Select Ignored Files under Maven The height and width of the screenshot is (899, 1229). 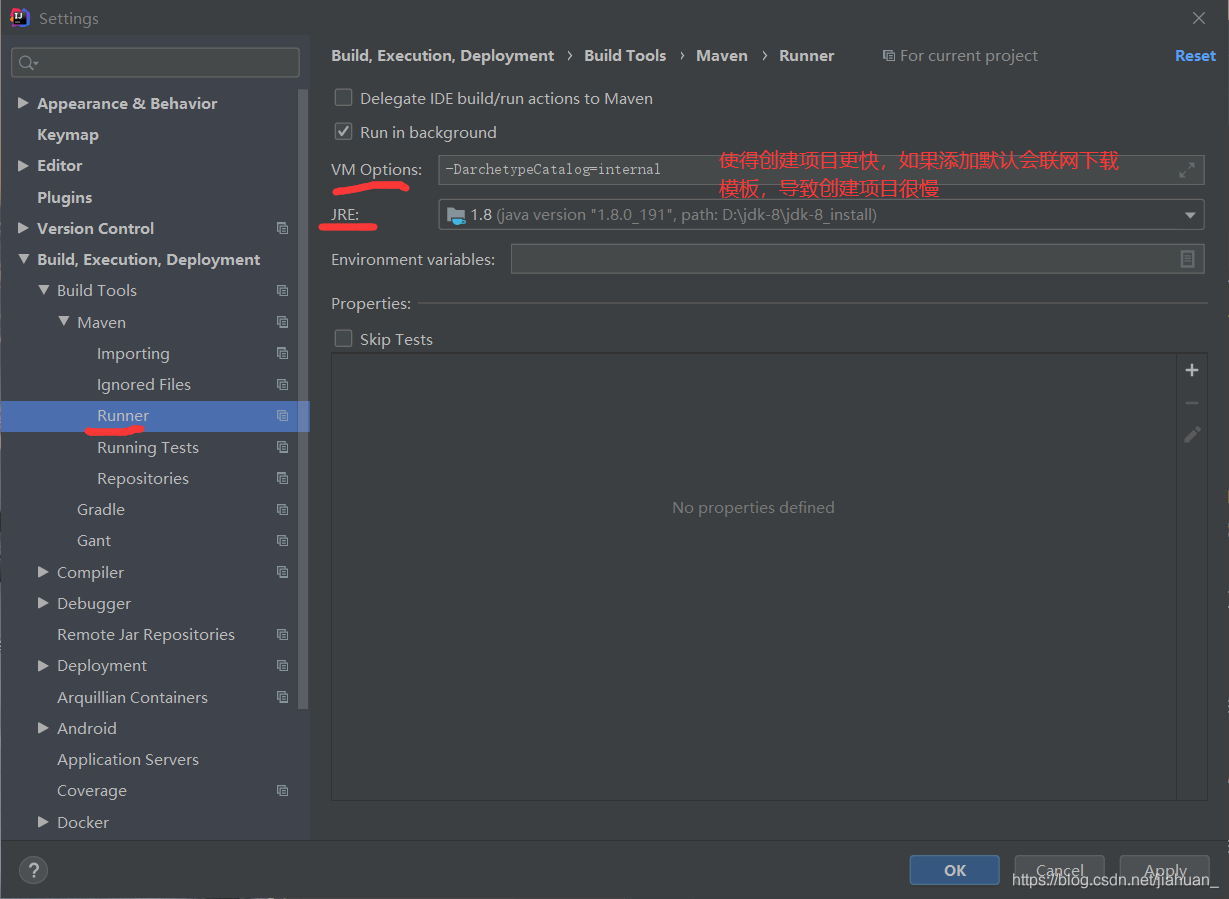pos(144,384)
